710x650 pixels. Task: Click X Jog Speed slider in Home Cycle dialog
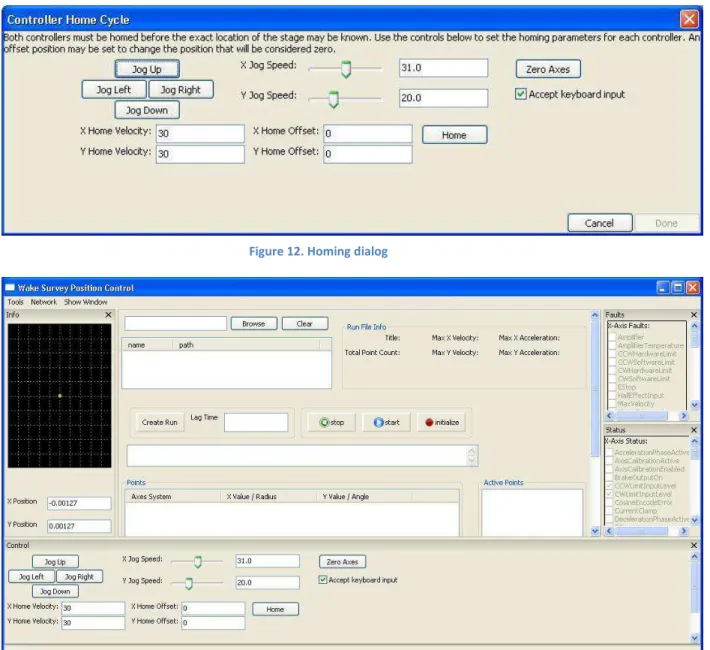345,69
